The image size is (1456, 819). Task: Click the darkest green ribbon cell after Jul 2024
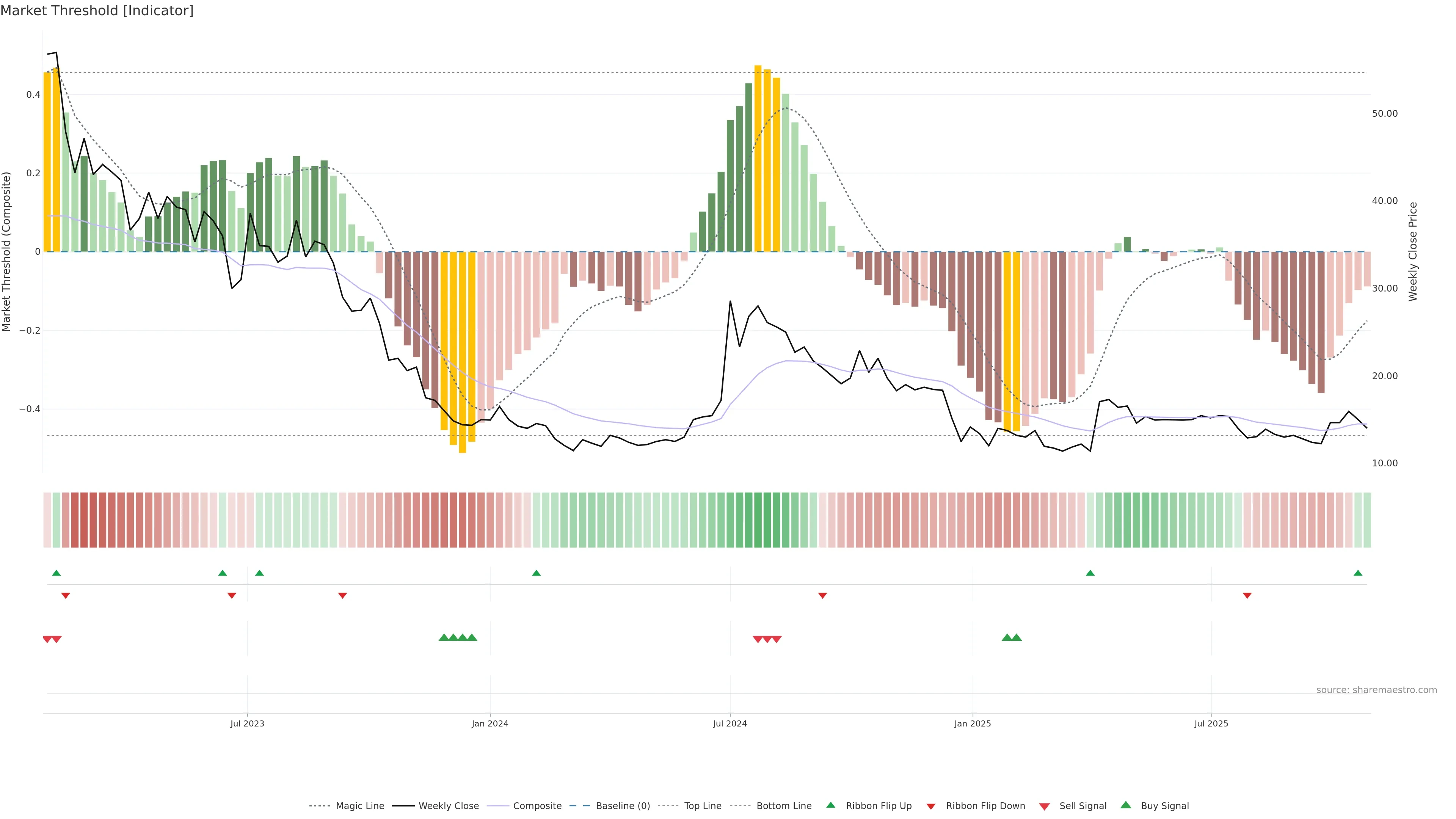758,519
